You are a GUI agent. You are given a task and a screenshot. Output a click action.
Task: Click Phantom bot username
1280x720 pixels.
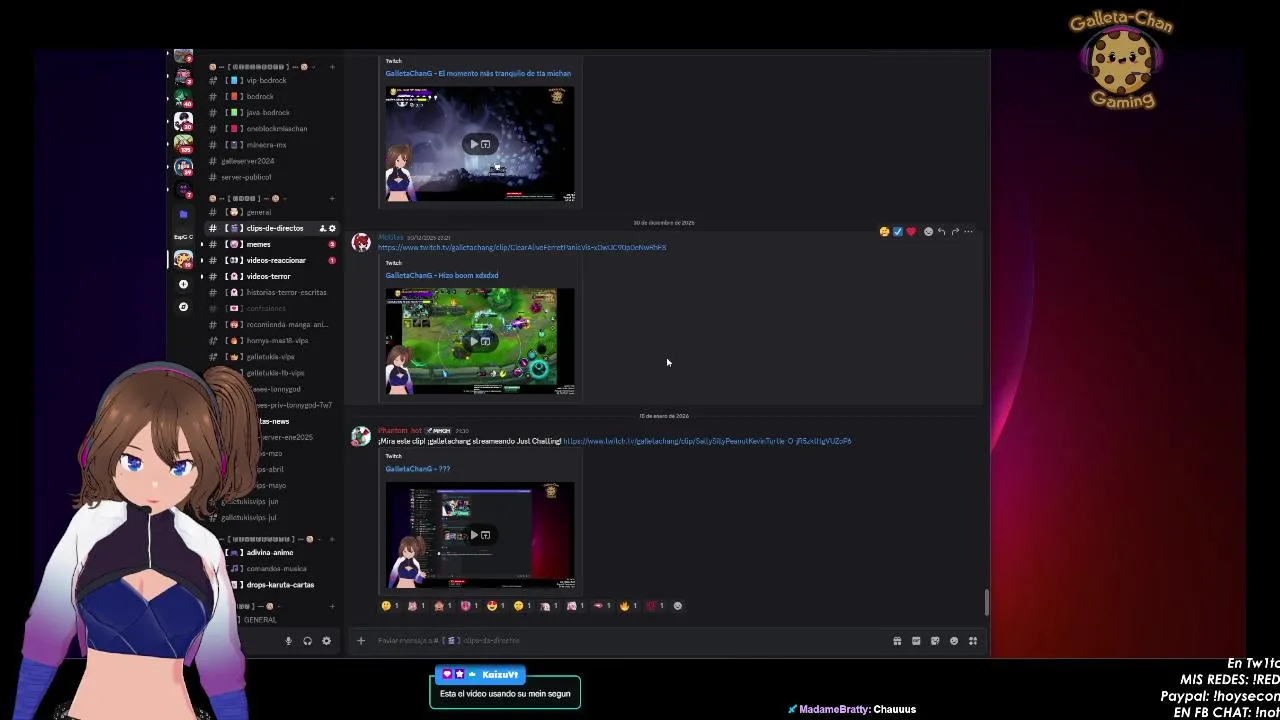tap(400, 430)
